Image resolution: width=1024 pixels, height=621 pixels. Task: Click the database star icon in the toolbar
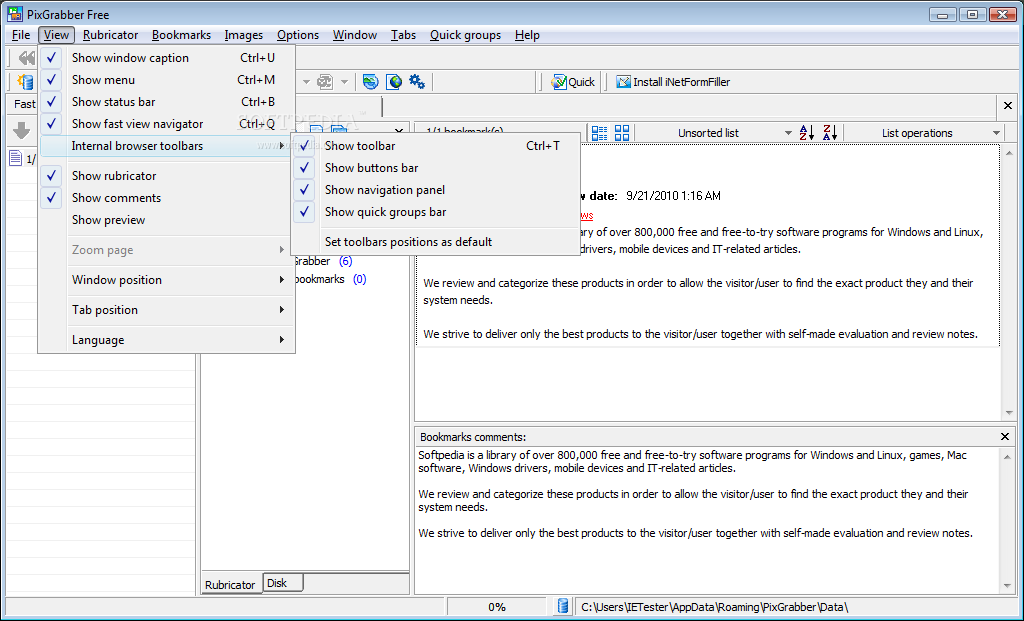coord(25,82)
